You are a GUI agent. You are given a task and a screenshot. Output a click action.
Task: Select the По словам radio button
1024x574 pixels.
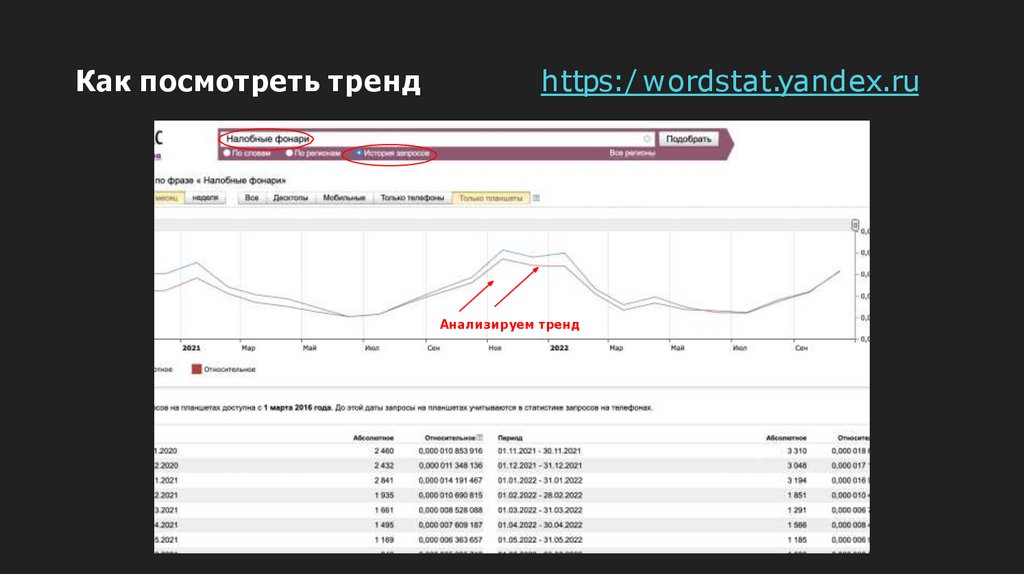coord(227,153)
